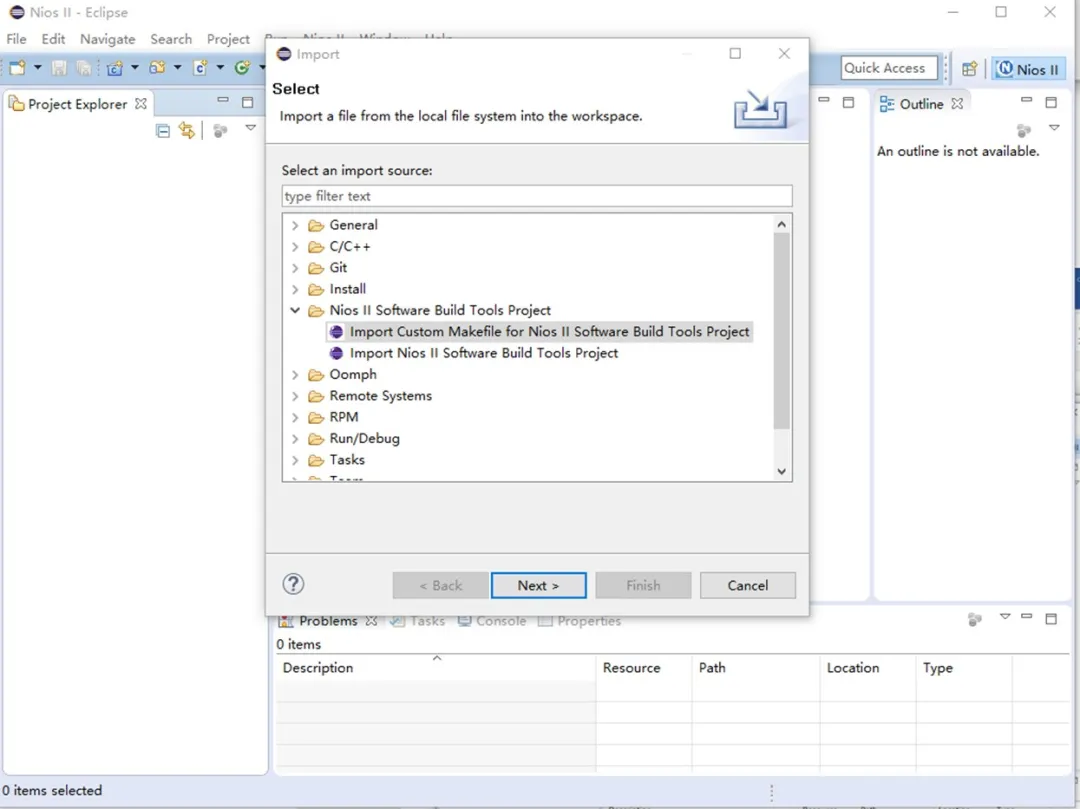Maximize the Outline view panel
1080x809 pixels.
tap(1051, 102)
